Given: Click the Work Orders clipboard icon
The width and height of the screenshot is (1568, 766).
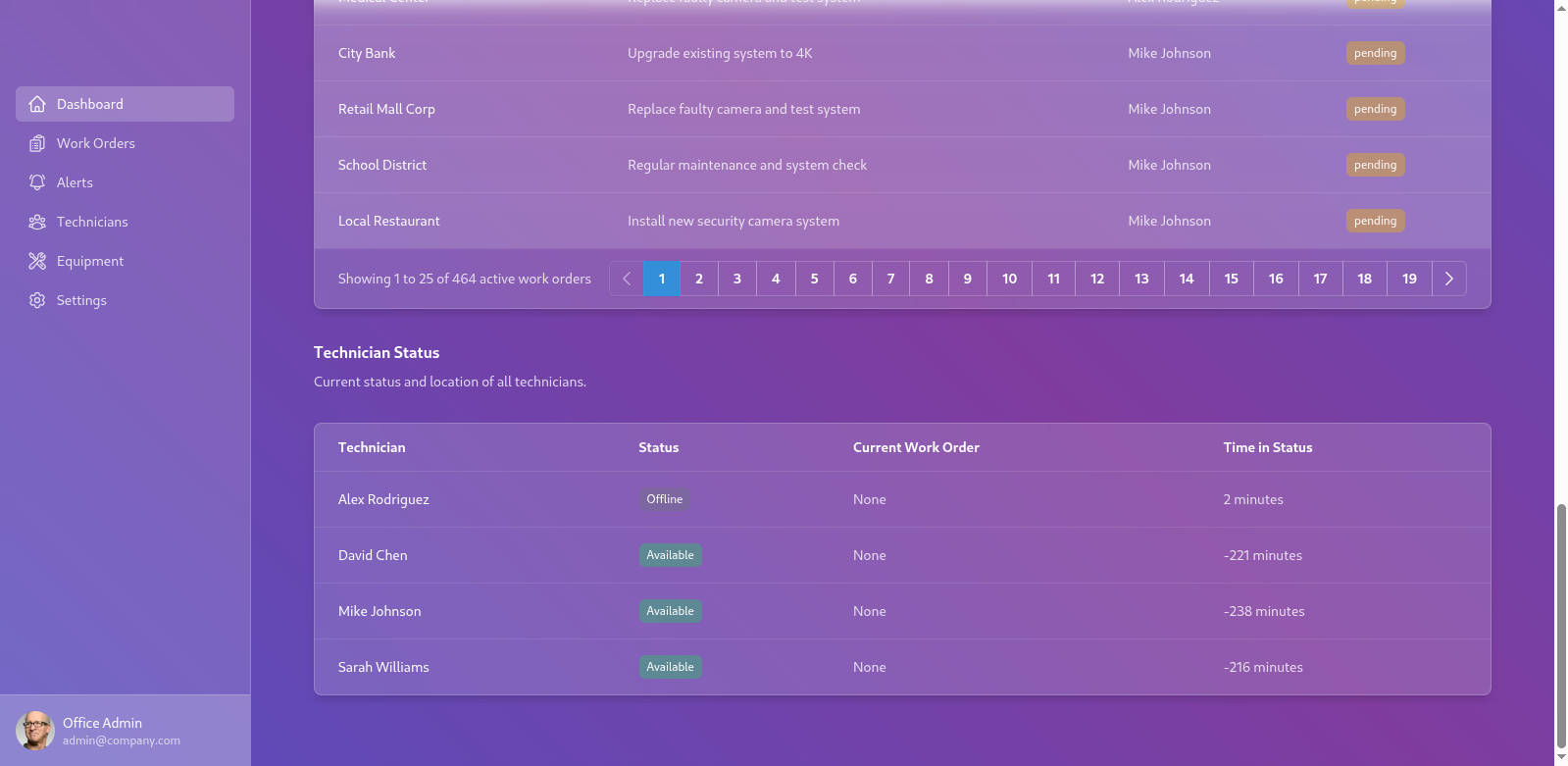Looking at the screenshot, I should (x=37, y=143).
